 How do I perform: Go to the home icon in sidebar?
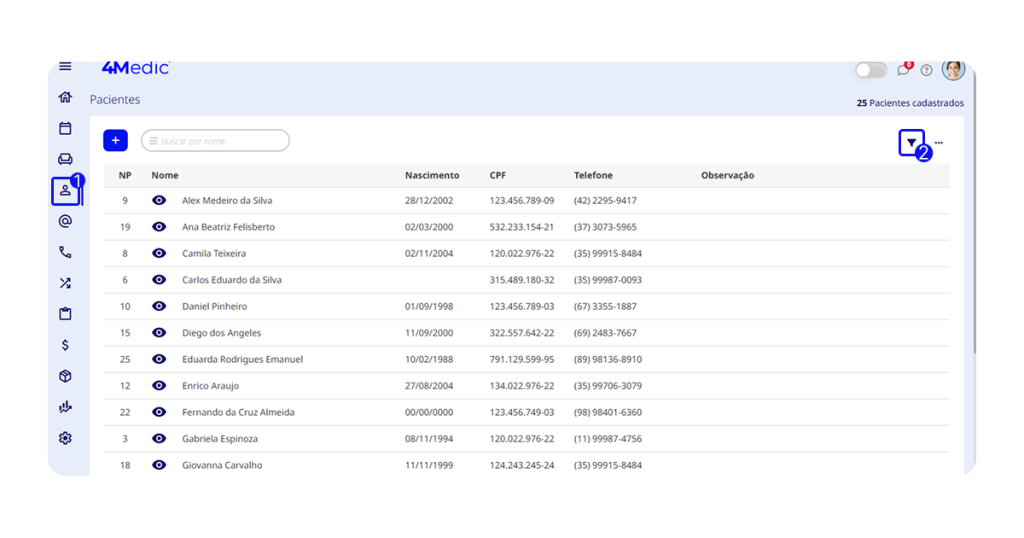pyautogui.click(x=65, y=97)
